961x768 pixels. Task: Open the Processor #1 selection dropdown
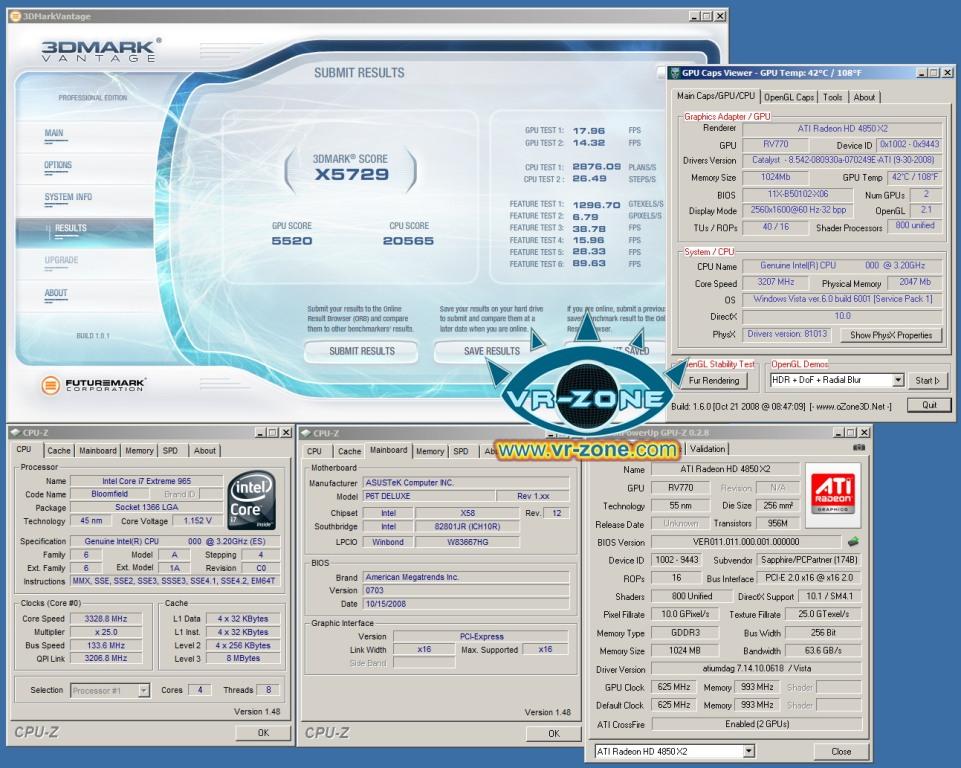(x=143, y=690)
